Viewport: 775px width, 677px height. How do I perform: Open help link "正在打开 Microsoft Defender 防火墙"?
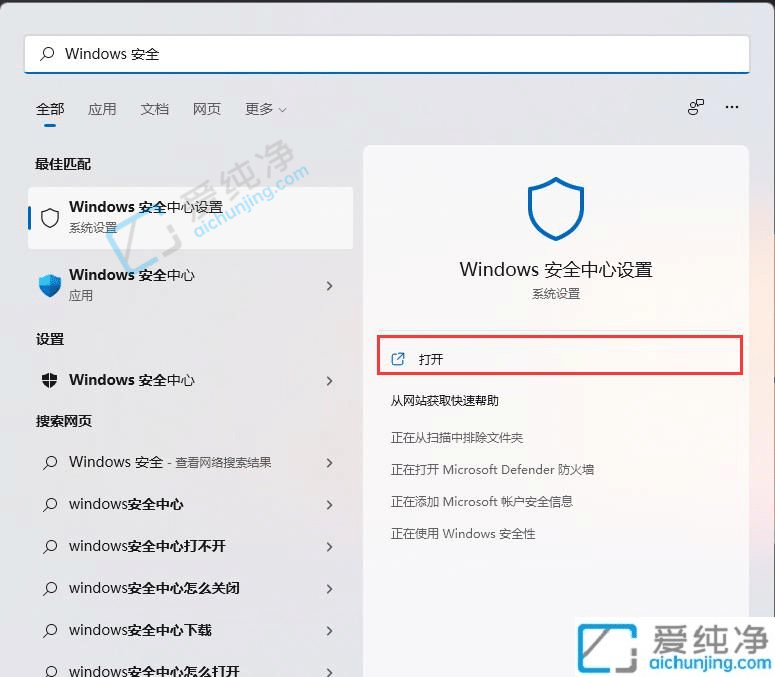click(492, 469)
